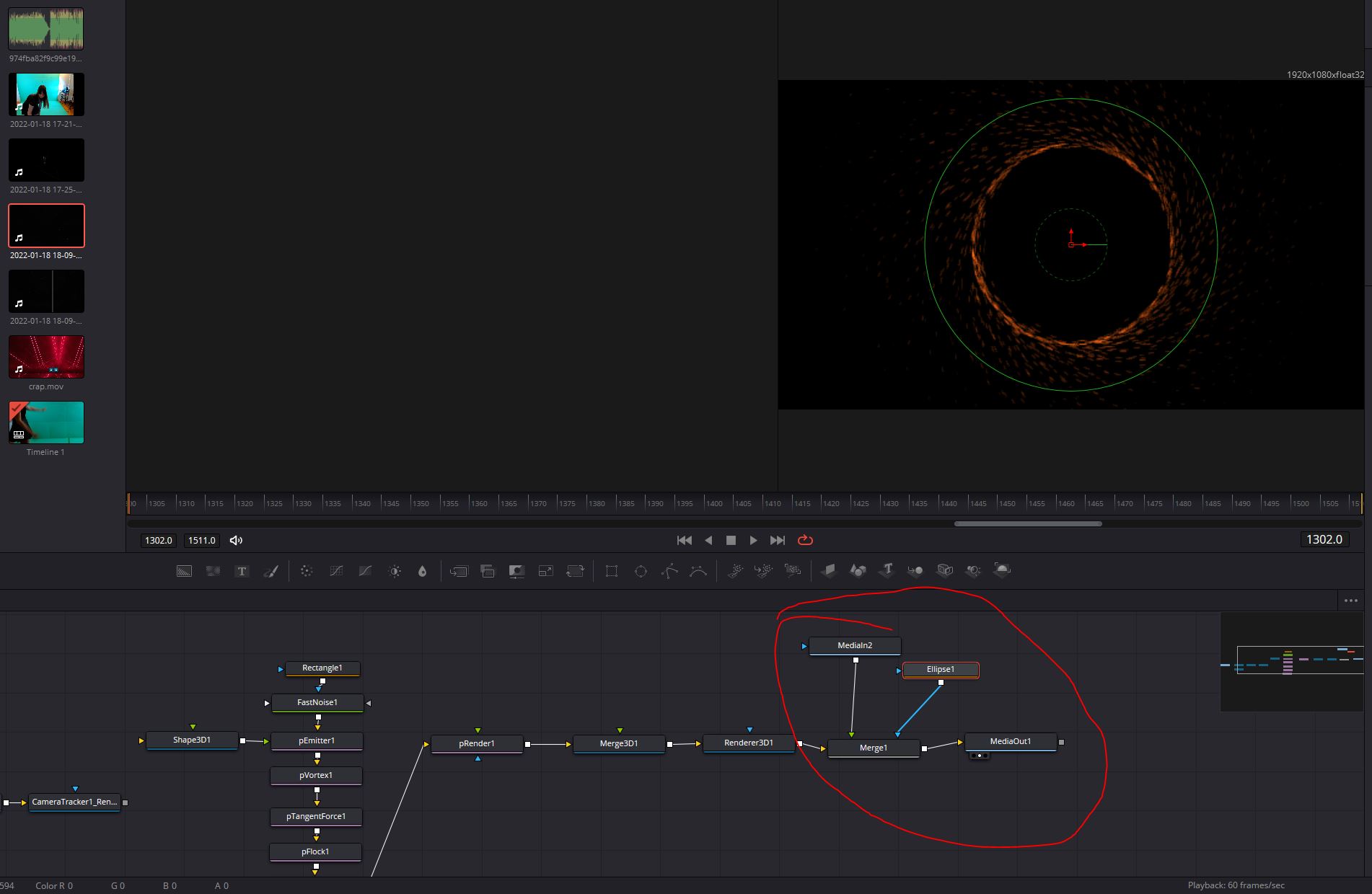
Task: Add a Brightness Contrast node from toolbar
Action: click(x=395, y=571)
